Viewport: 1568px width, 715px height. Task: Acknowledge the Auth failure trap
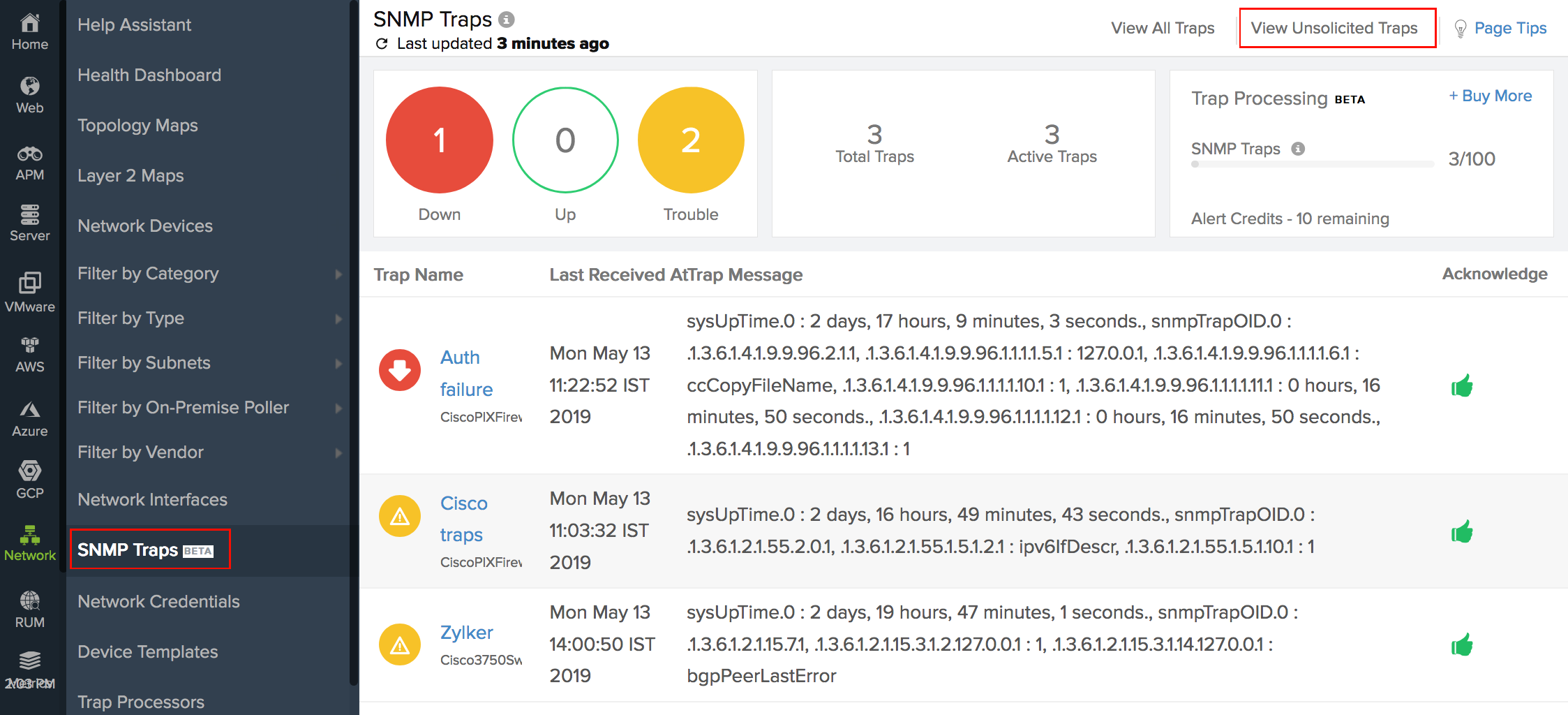(1461, 385)
